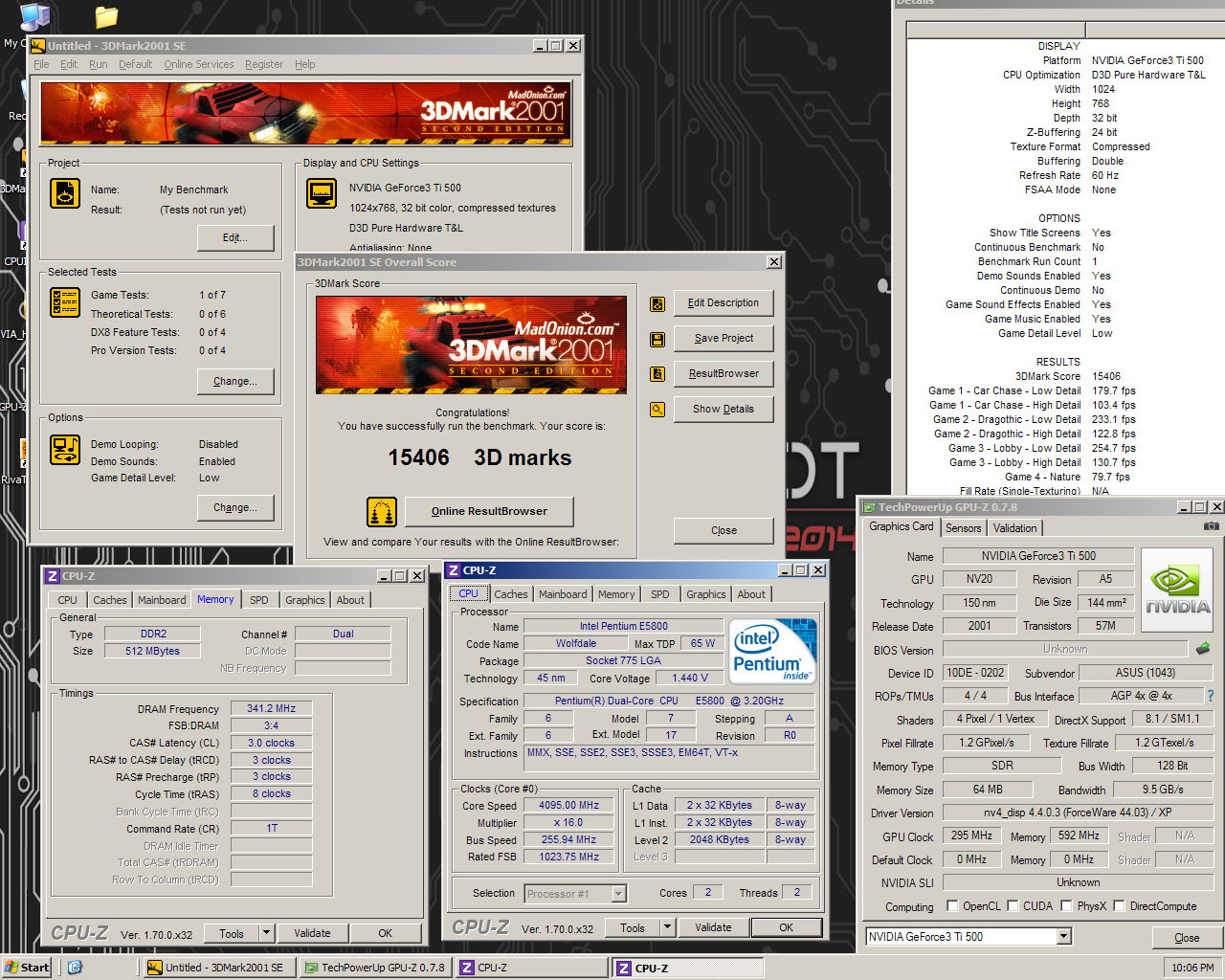Click the Windows Start button
Viewport: 1225px width, 980px height.
pos(27,968)
